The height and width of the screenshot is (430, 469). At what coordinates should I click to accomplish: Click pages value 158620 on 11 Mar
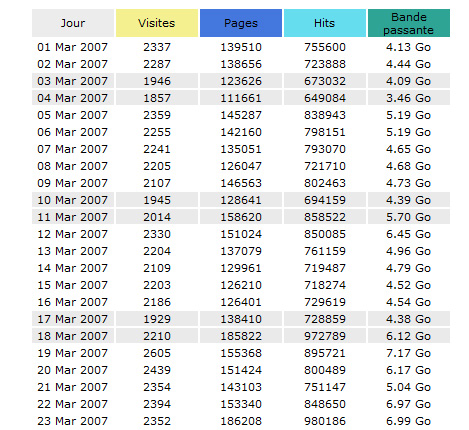click(241, 217)
